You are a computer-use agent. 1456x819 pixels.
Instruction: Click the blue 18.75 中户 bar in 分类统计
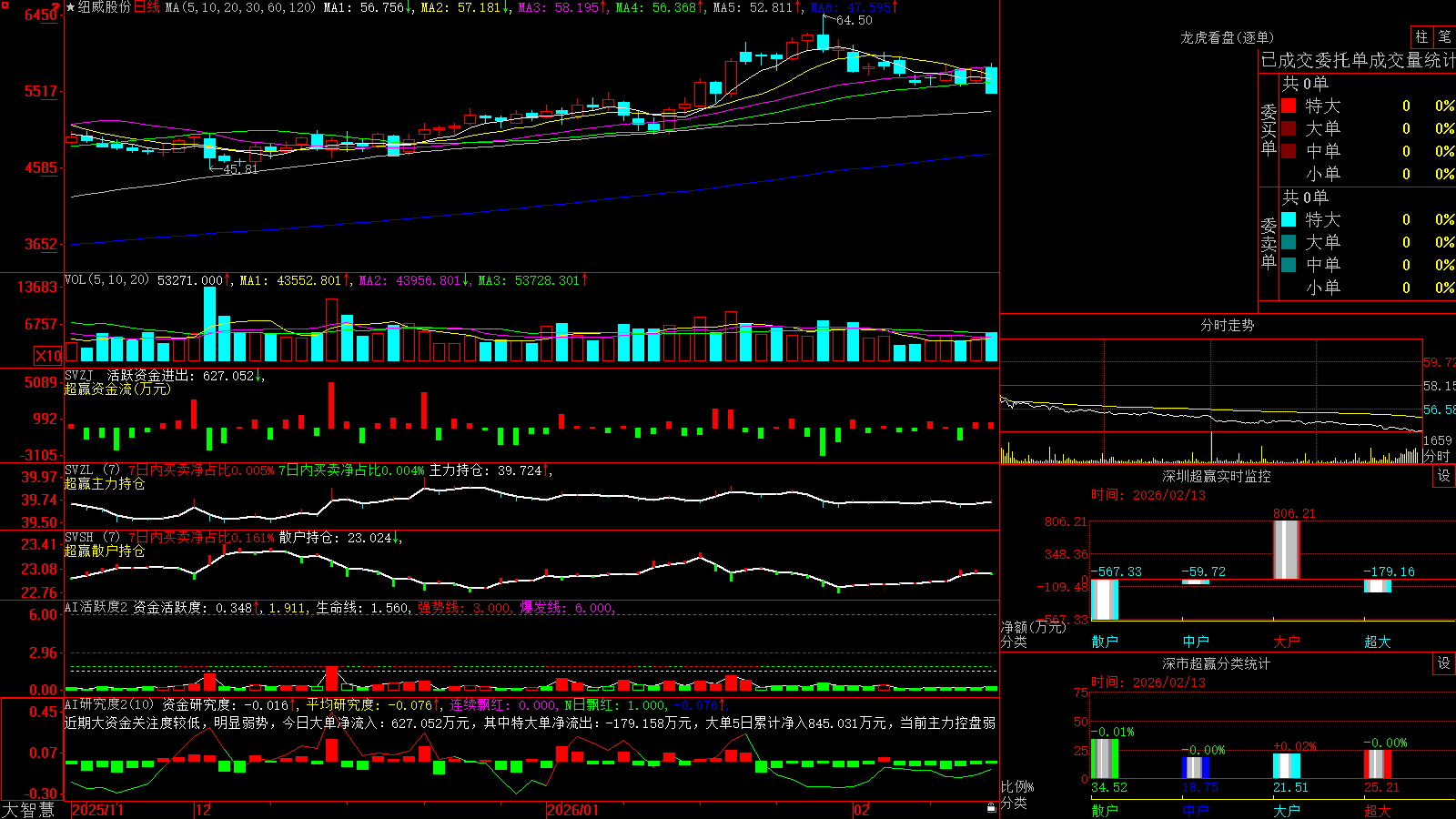pos(1196,768)
